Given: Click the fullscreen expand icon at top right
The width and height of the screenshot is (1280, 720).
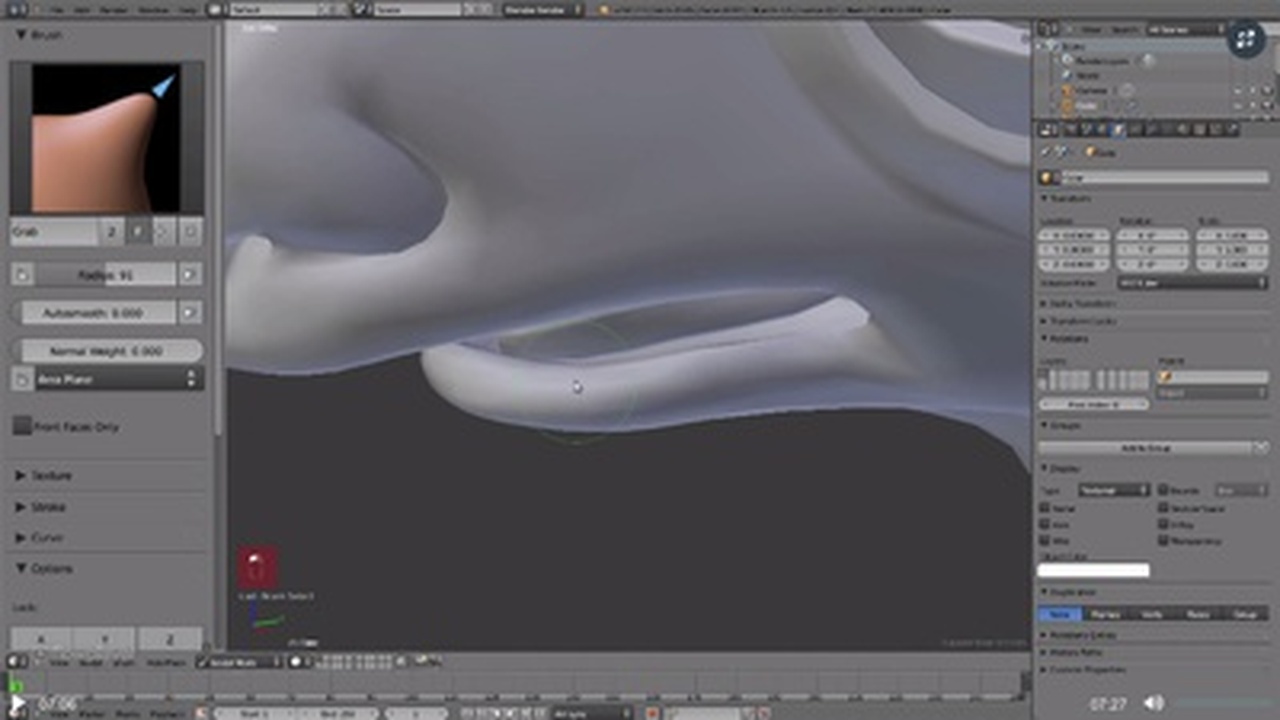Looking at the screenshot, I should (x=1246, y=40).
